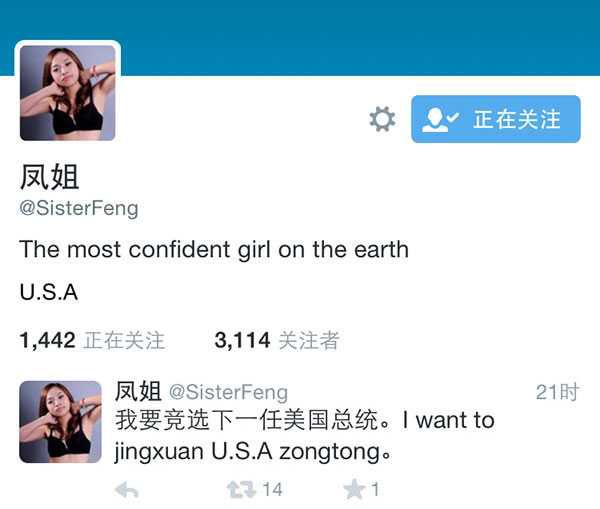Viewport: 600px width, 509px height.
Task: View the 3,114 关注者 followers list
Action: (277, 340)
